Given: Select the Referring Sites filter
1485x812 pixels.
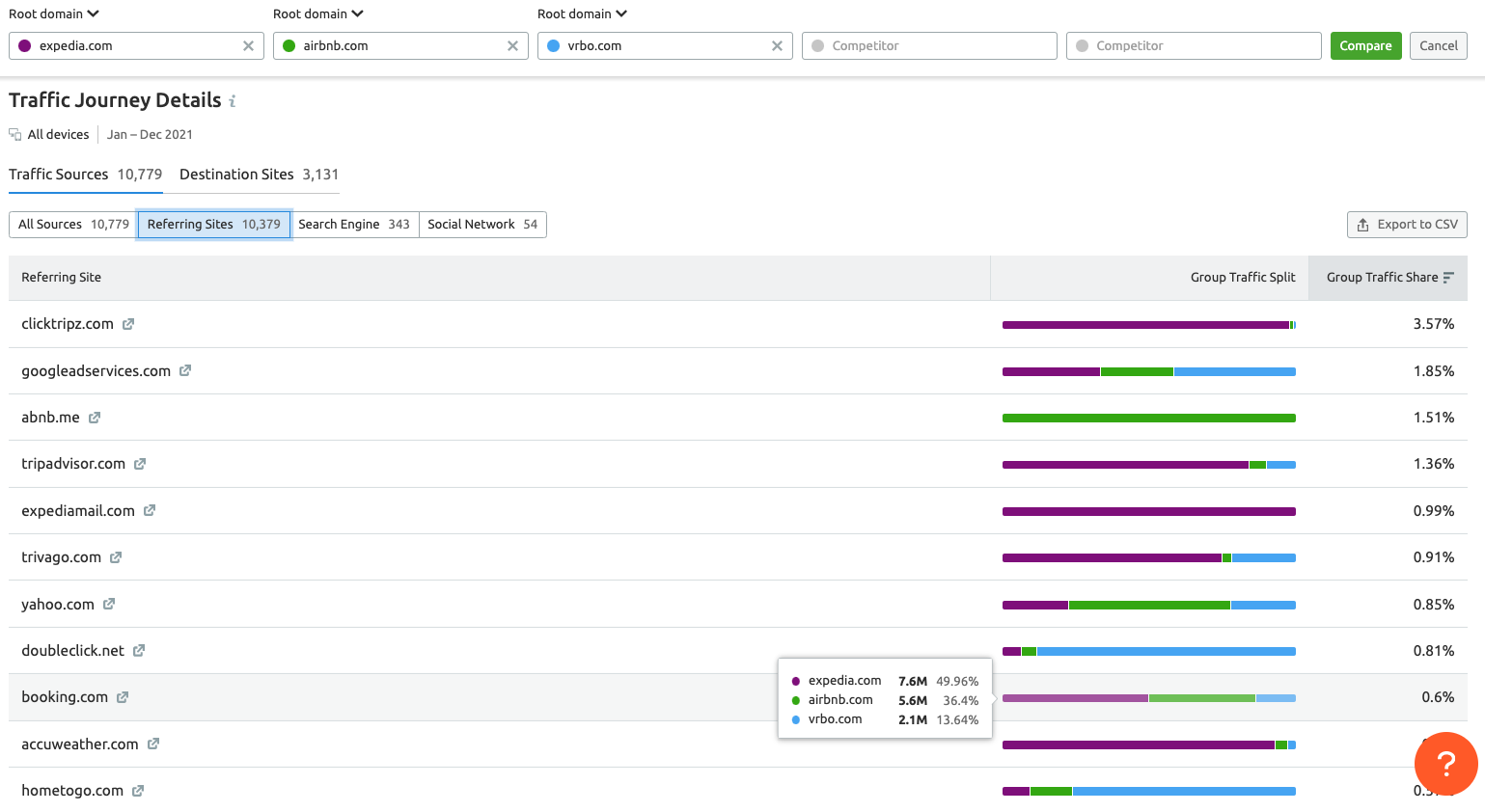Looking at the screenshot, I should point(214,224).
